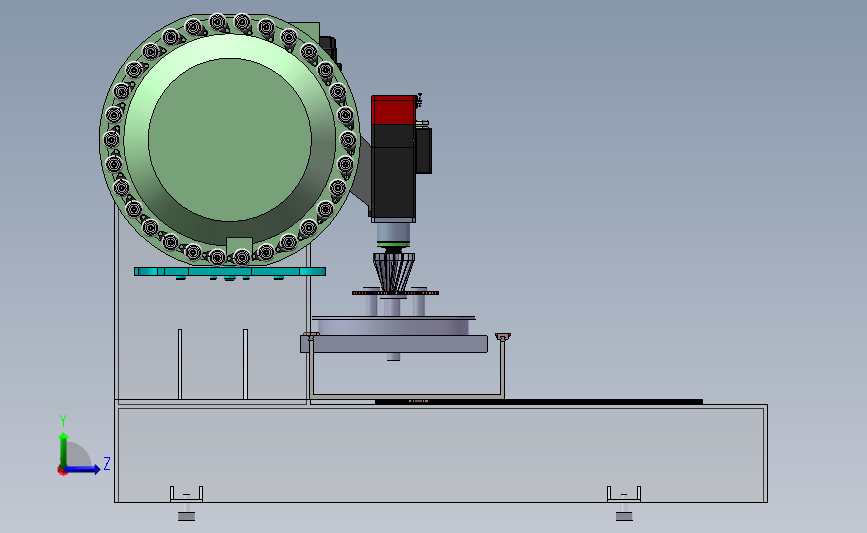Screen dimensions: 867x533
Task: Select the Z label on the triad
Action: (x=107, y=463)
